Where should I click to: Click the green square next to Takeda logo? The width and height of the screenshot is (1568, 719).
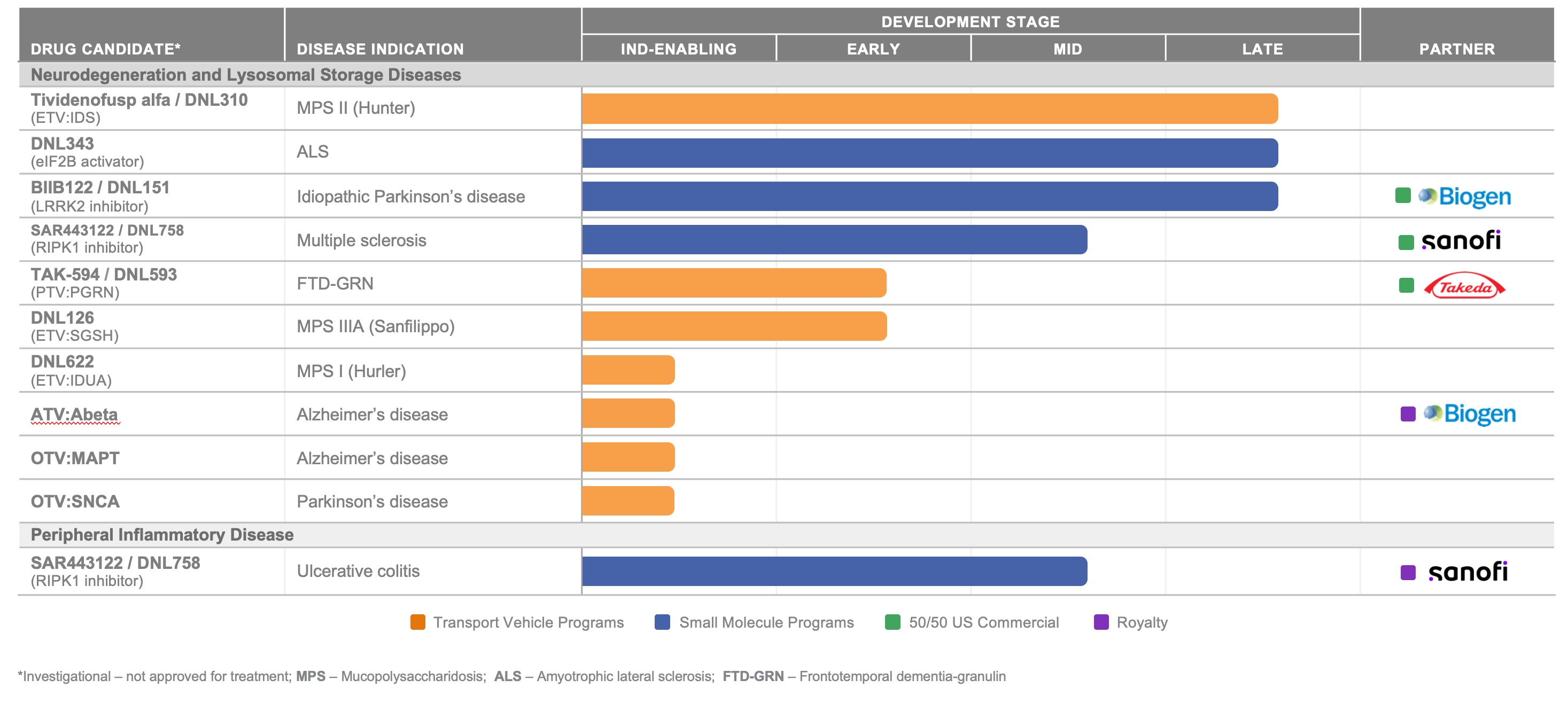[1406, 285]
